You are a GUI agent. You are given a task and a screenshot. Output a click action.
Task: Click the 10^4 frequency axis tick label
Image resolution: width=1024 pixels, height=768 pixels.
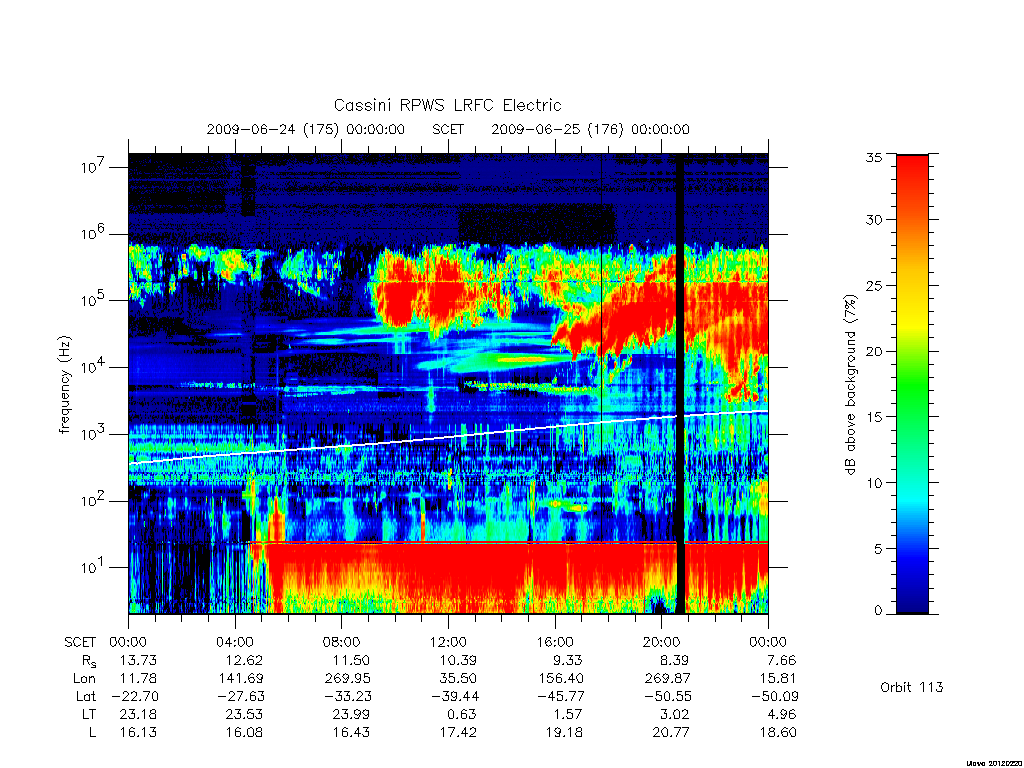[x=93, y=366]
